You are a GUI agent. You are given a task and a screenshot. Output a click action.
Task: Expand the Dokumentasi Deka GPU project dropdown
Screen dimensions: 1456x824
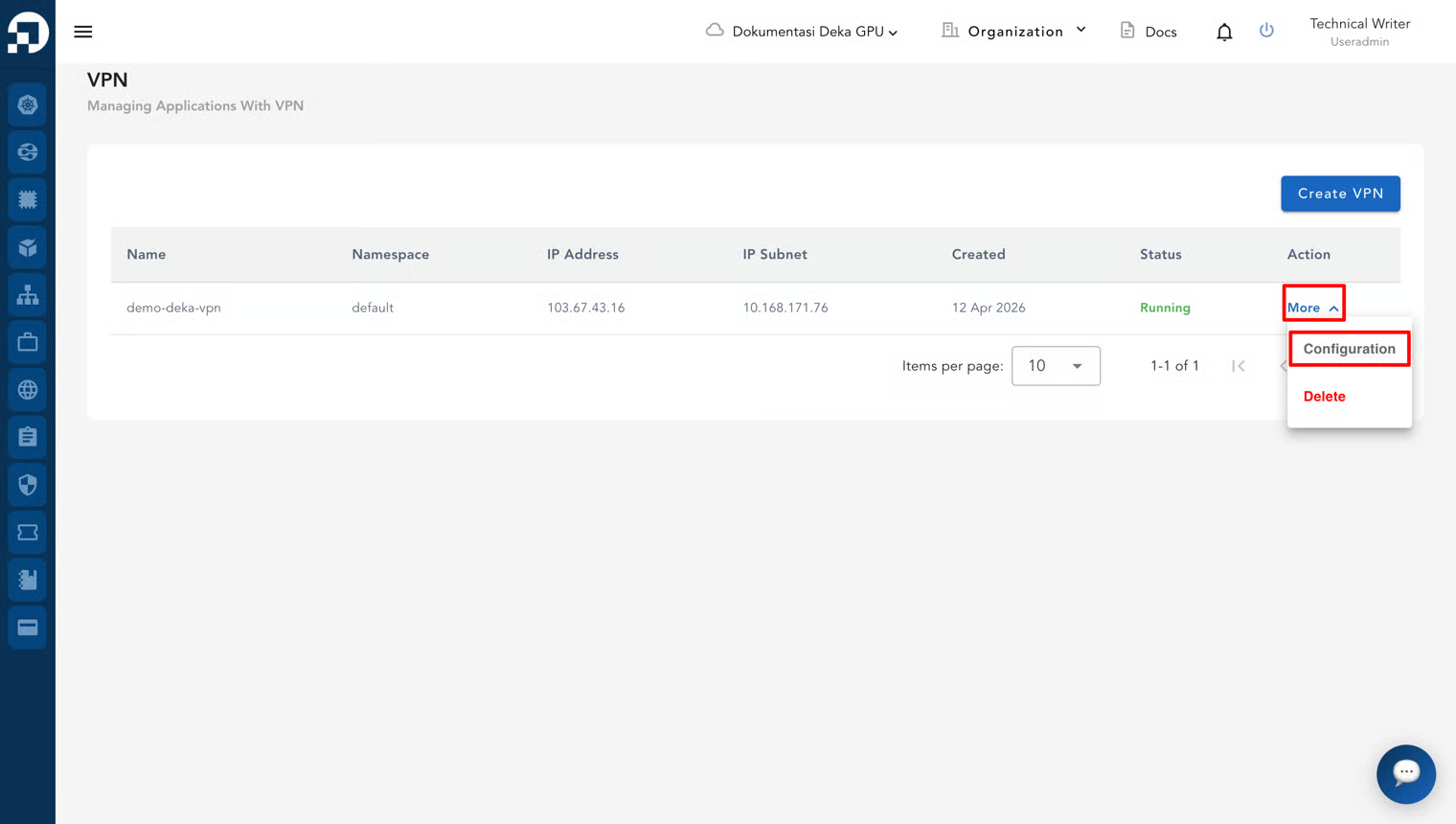802,32
